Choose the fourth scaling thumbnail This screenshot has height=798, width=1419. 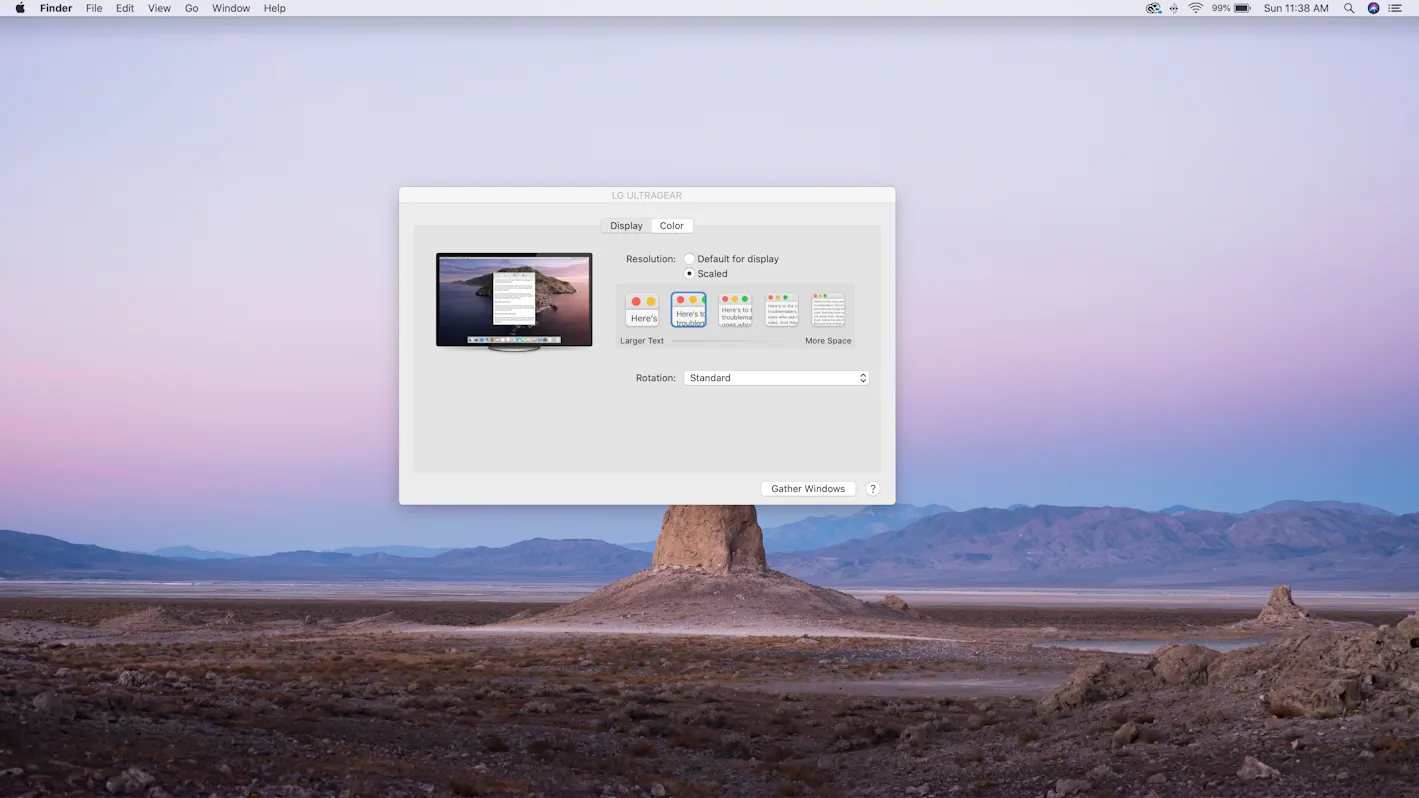tap(782, 310)
